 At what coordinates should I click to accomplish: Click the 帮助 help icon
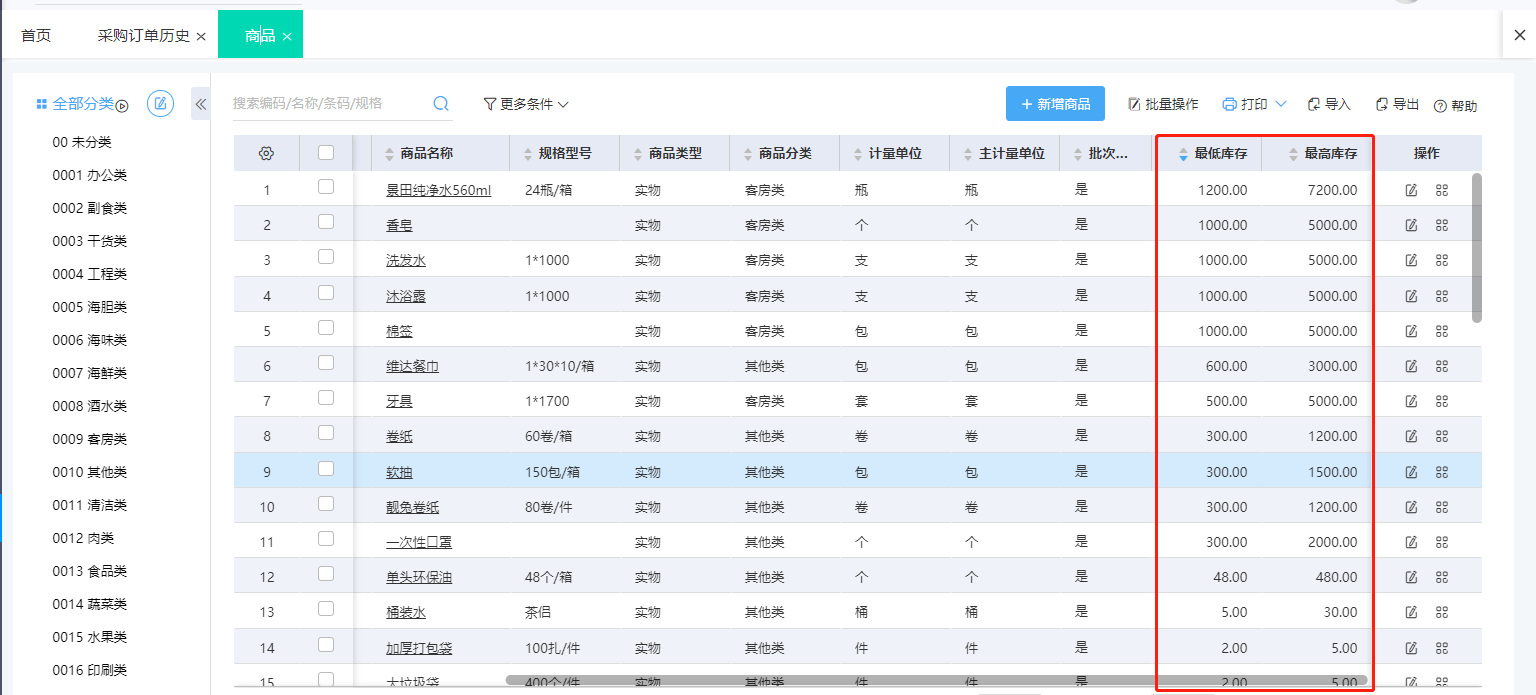click(1440, 106)
